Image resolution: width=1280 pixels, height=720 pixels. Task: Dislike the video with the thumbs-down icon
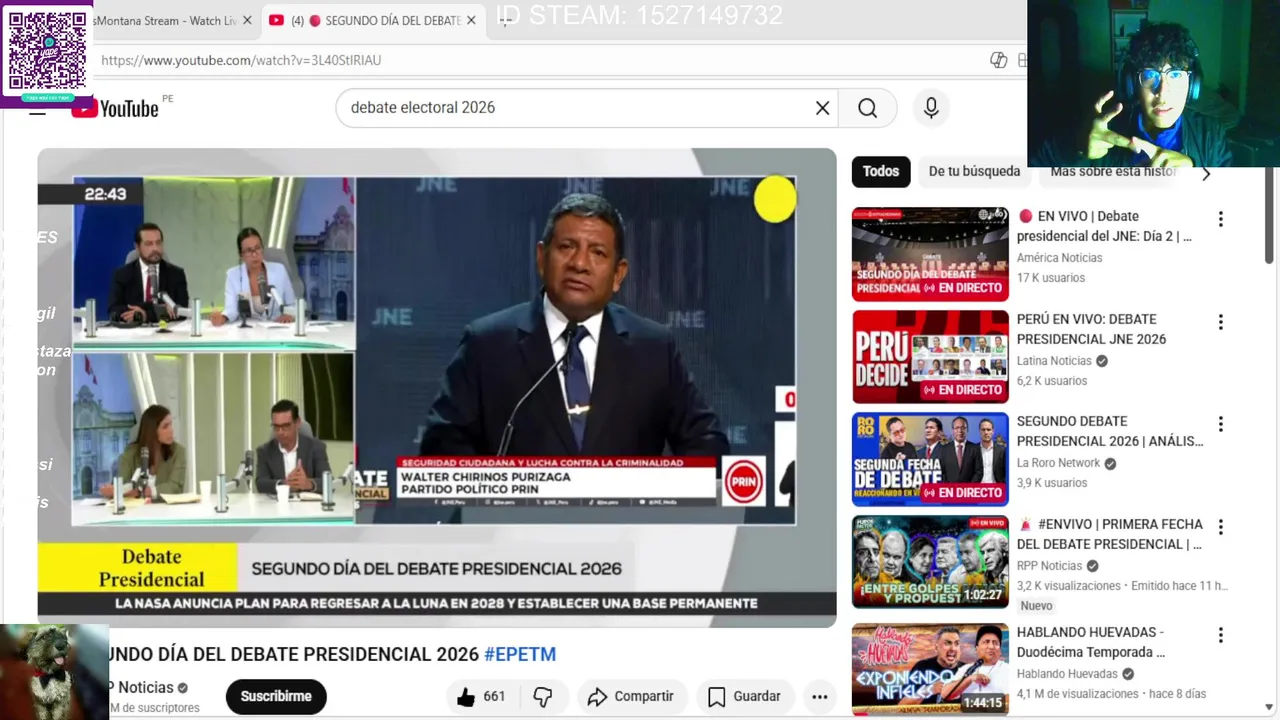543,697
